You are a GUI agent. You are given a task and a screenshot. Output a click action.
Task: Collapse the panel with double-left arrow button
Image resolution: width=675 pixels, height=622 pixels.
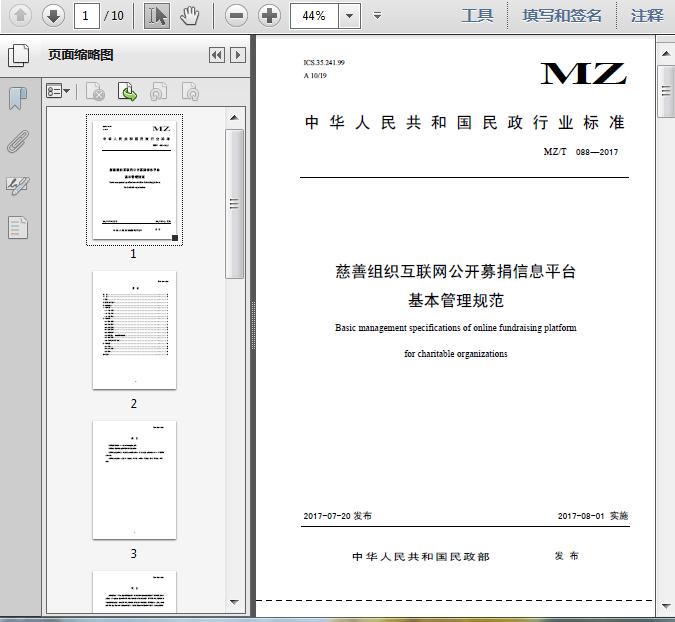tap(216, 55)
